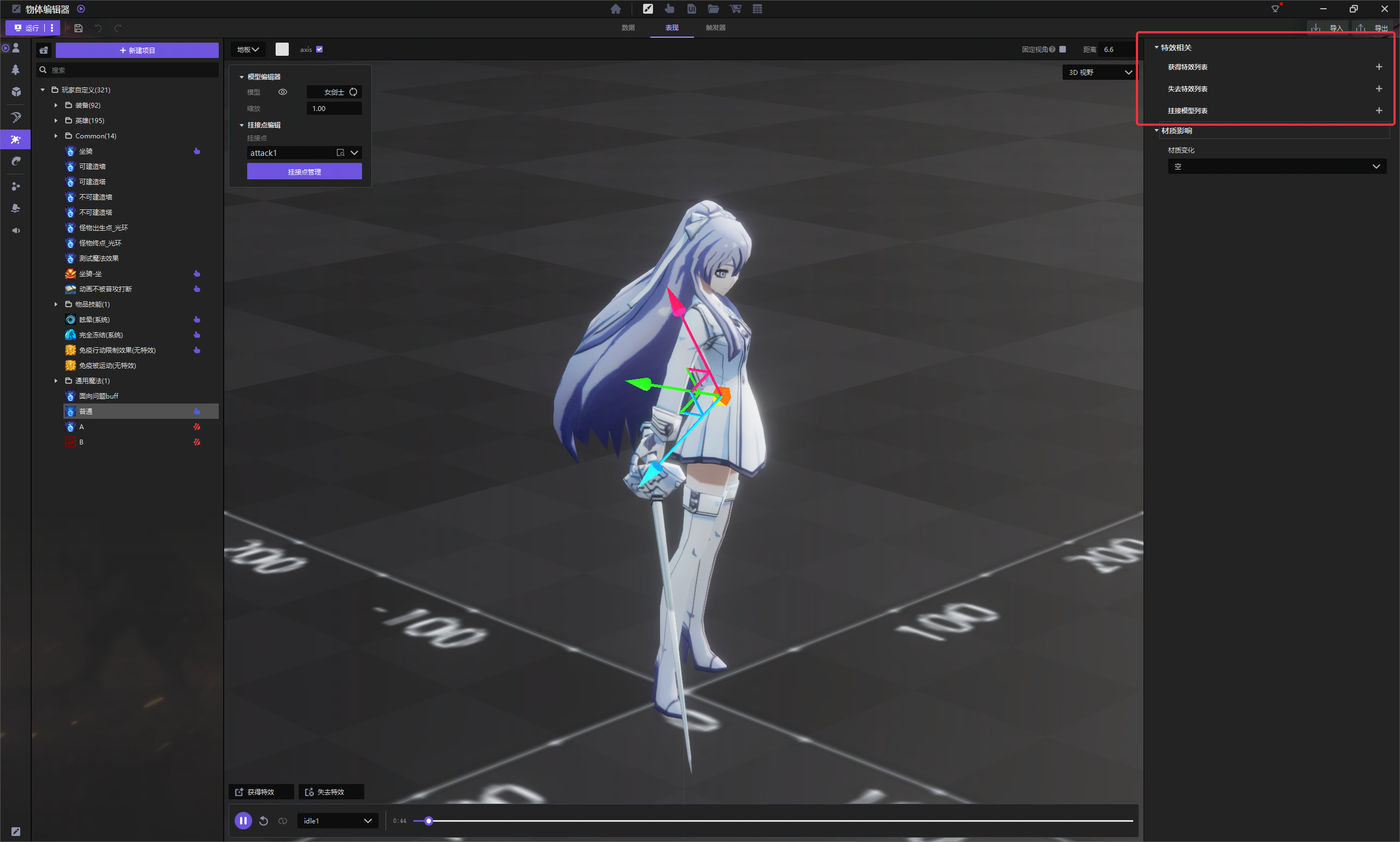This screenshot has height=842, width=1400.
Task: Click the loop animation icon
Action: click(283, 821)
